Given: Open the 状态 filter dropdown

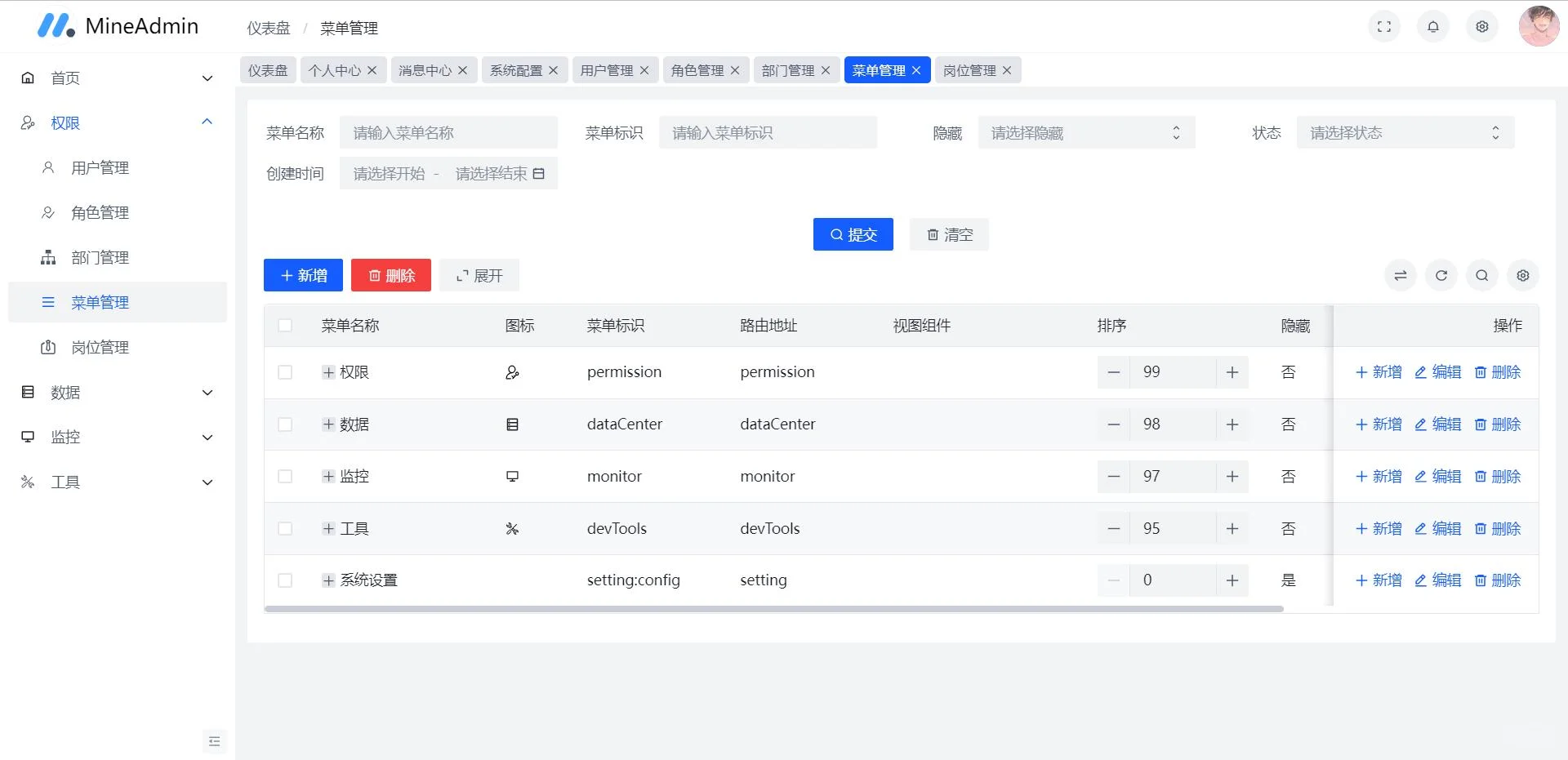Looking at the screenshot, I should click(x=1405, y=133).
